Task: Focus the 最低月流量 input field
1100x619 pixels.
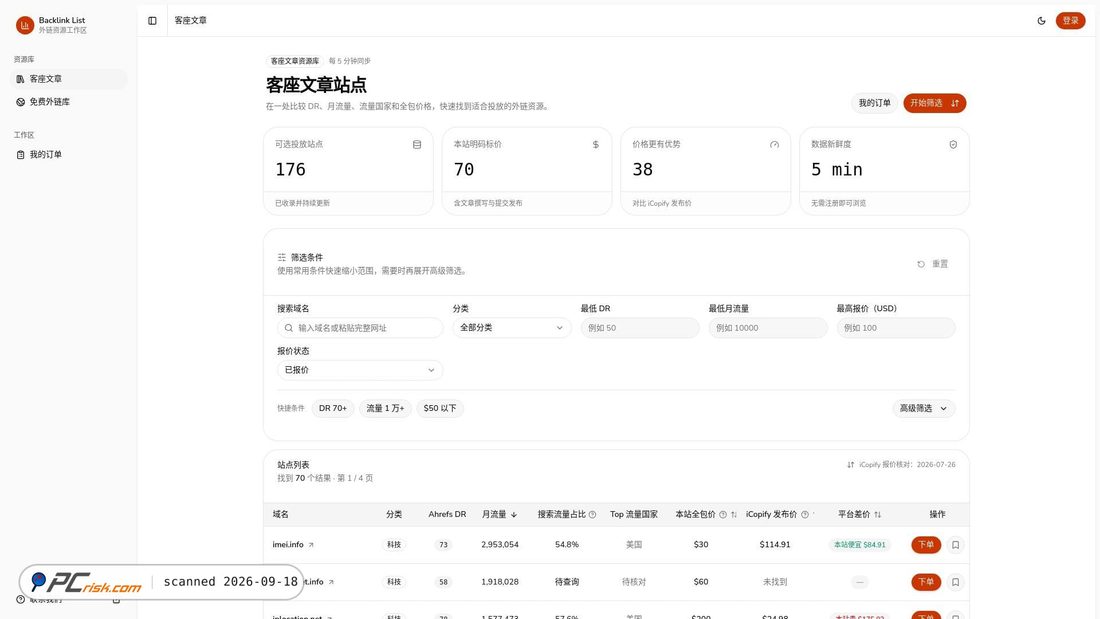Action: (x=767, y=328)
